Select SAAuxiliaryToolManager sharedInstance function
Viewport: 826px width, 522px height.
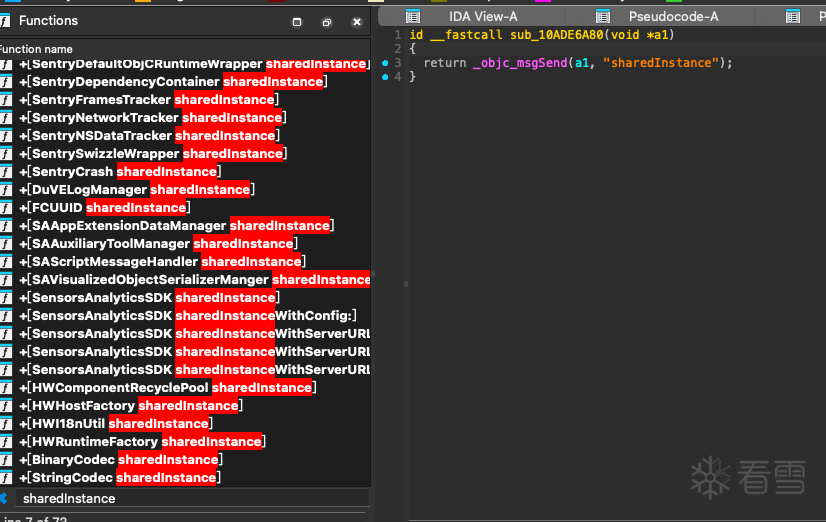point(185,243)
